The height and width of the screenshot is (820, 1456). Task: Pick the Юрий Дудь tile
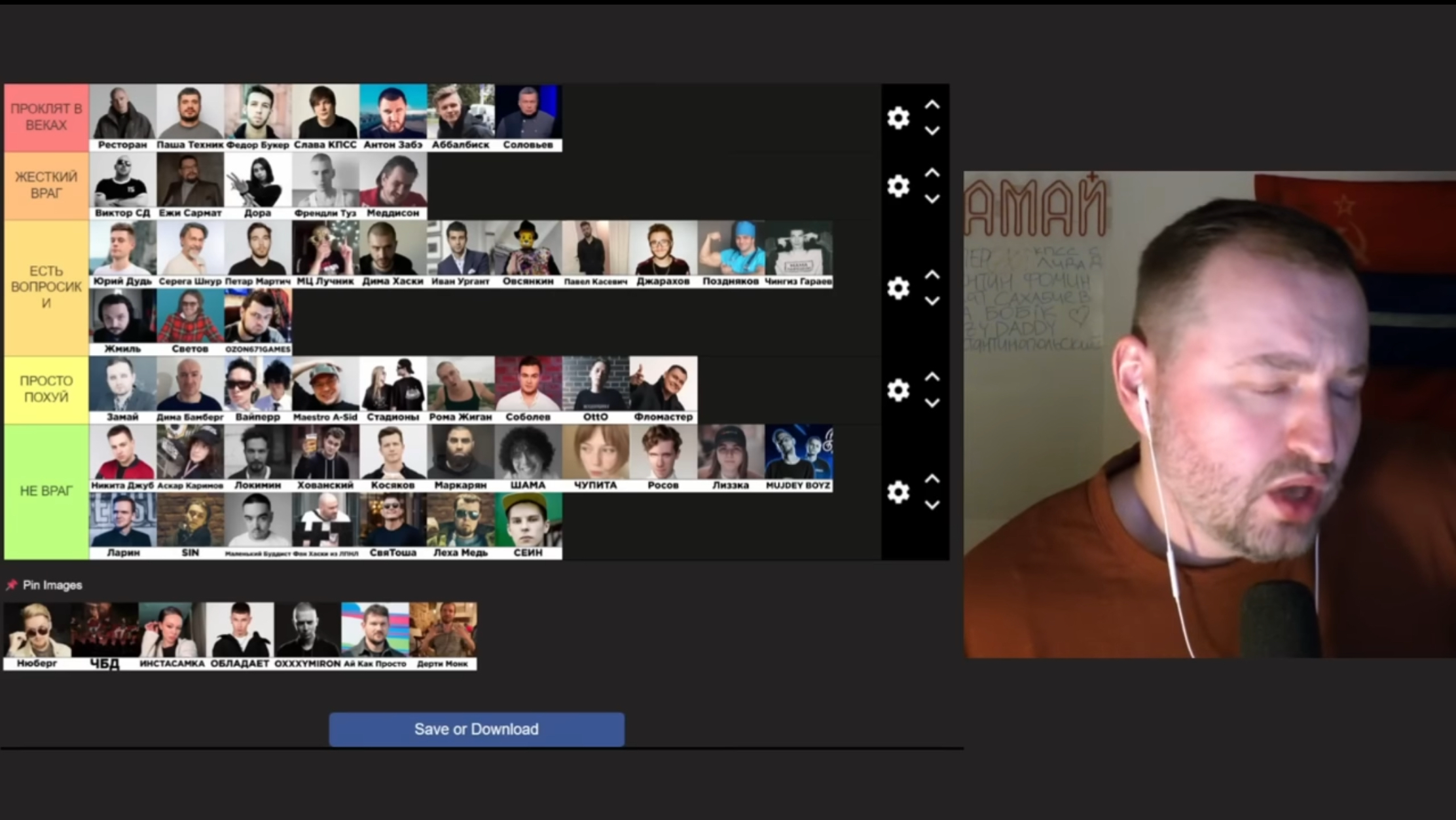tap(122, 253)
